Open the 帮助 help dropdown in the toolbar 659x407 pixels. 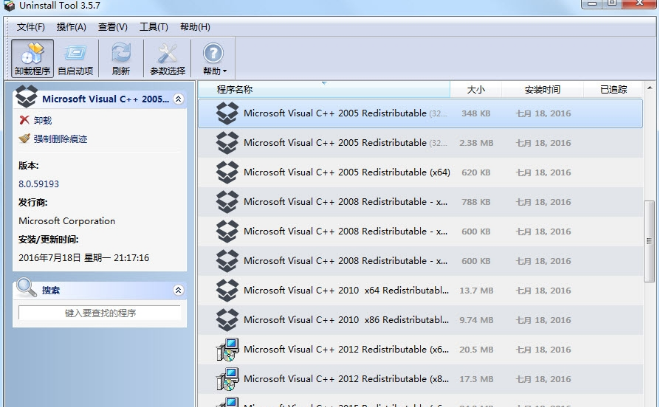click(214, 58)
